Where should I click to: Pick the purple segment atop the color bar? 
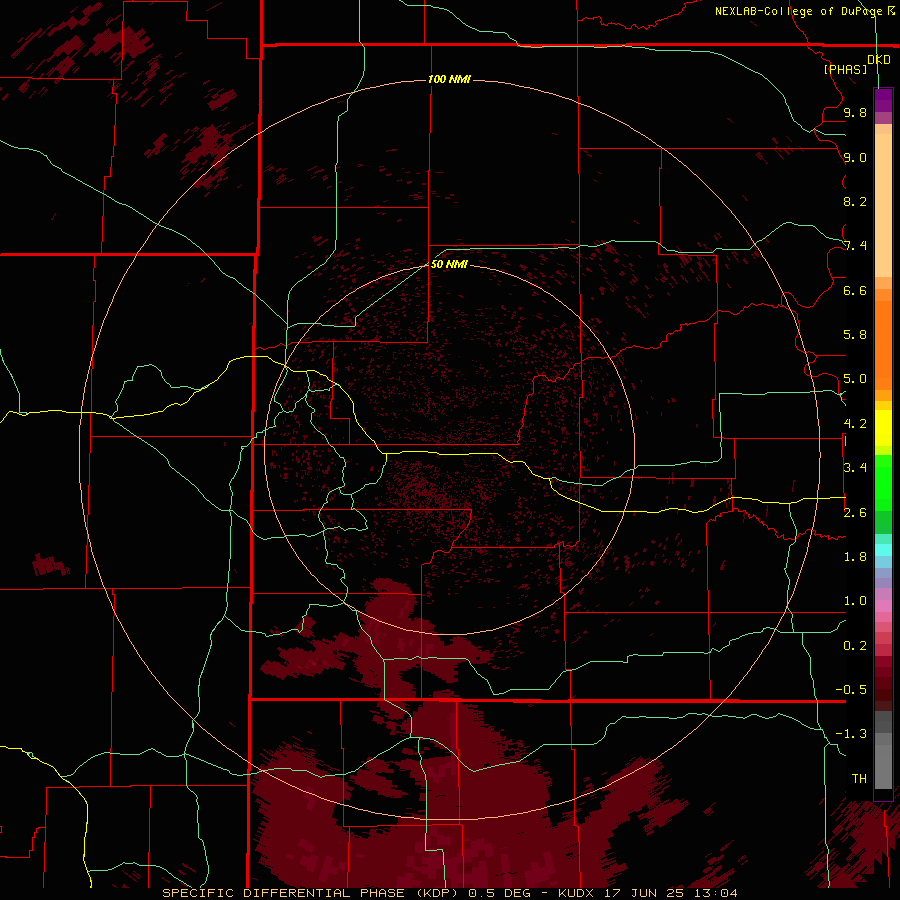point(883,100)
